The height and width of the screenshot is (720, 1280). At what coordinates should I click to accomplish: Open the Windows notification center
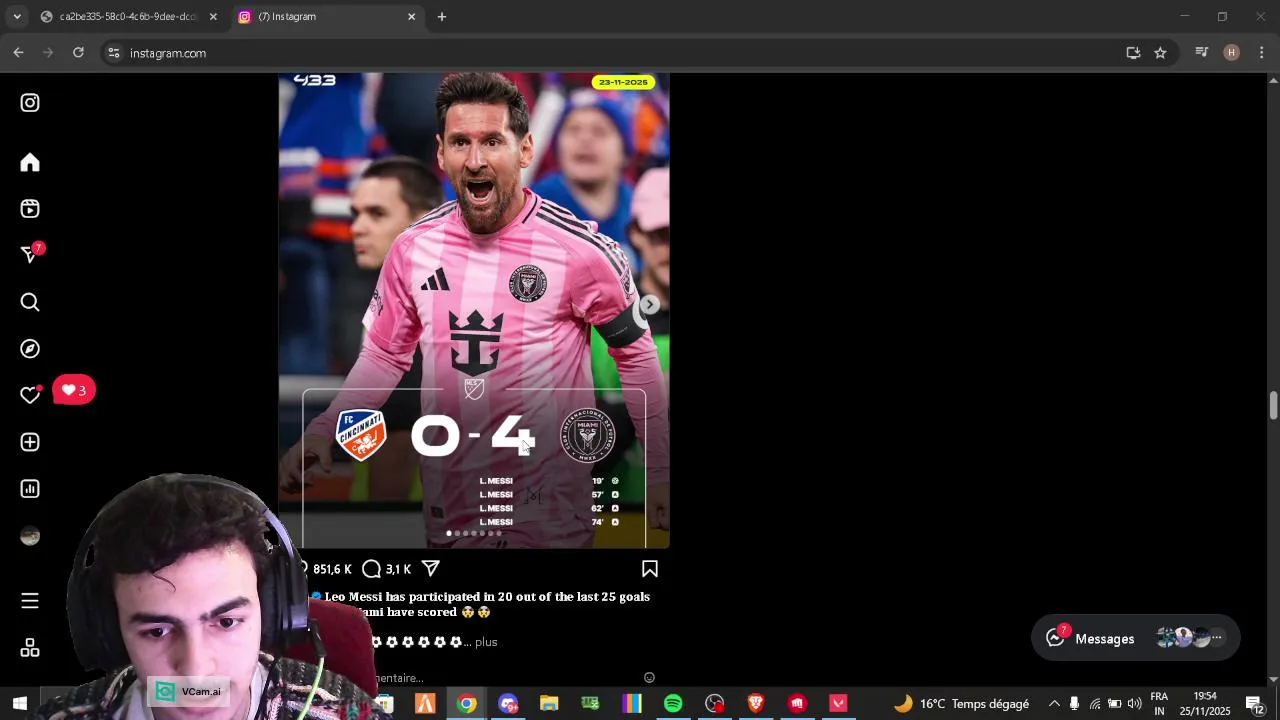click(1255, 704)
